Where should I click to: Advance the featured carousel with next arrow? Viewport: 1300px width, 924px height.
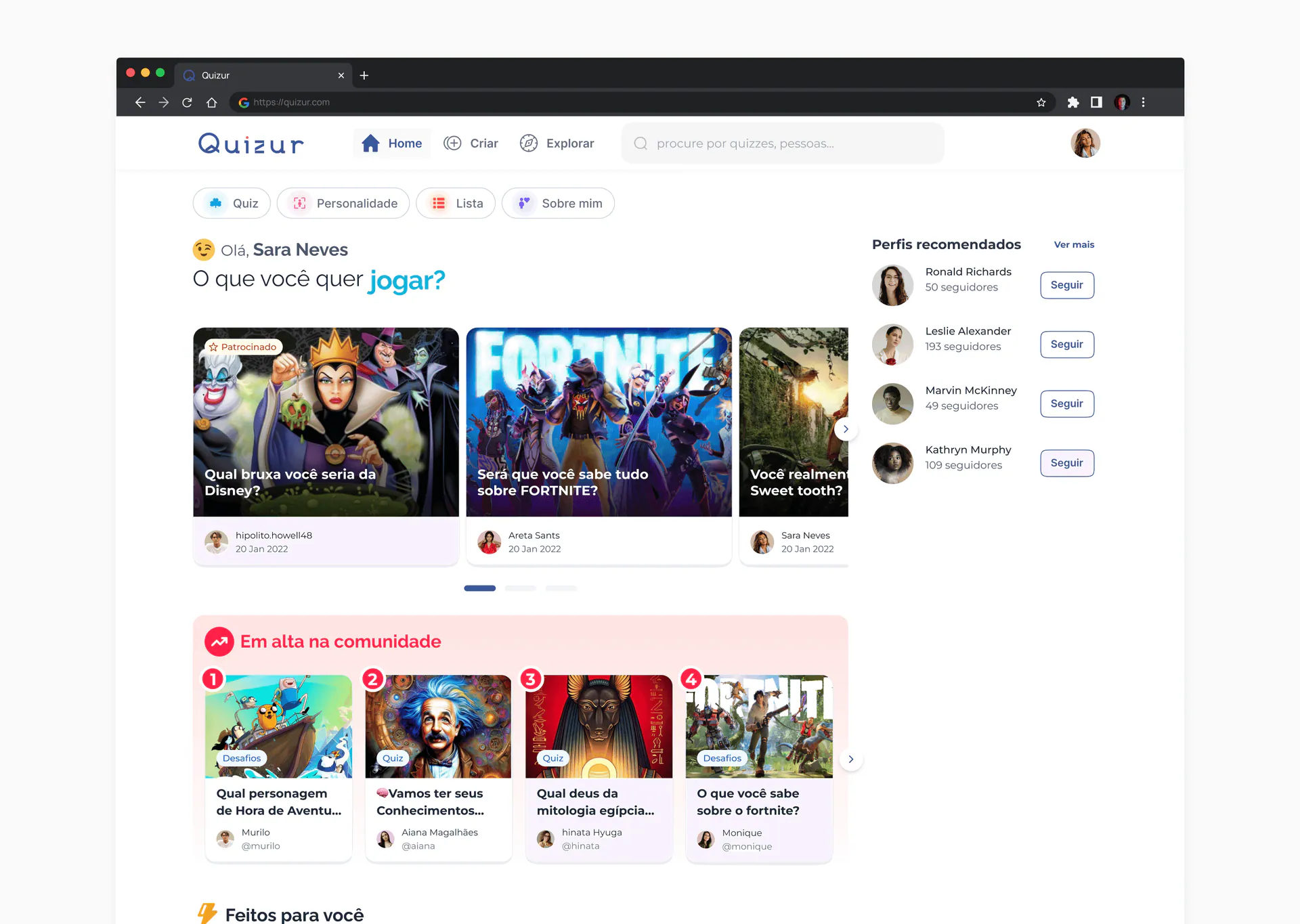coord(846,429)
